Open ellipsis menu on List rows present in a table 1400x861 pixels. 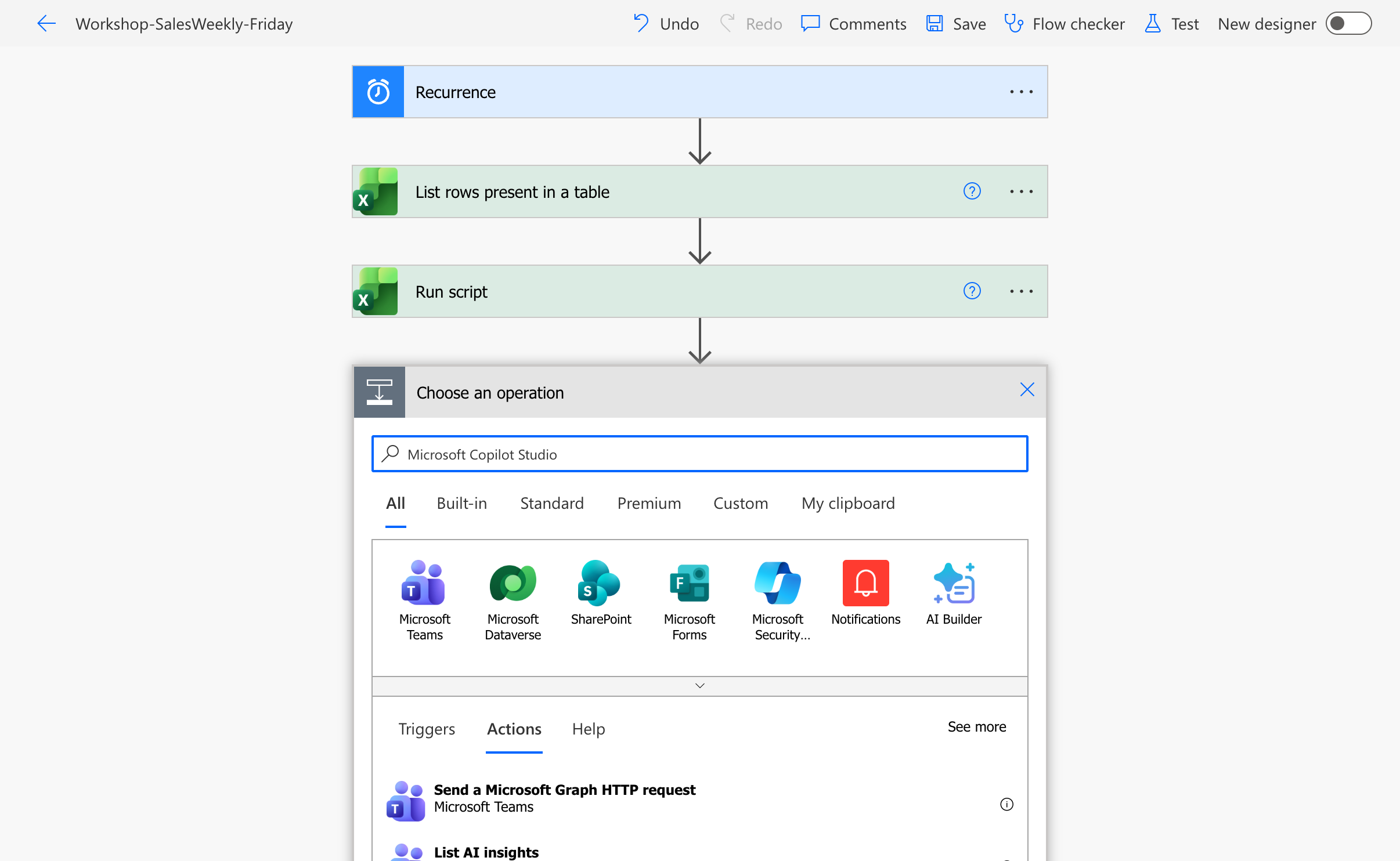[1021, 191]
